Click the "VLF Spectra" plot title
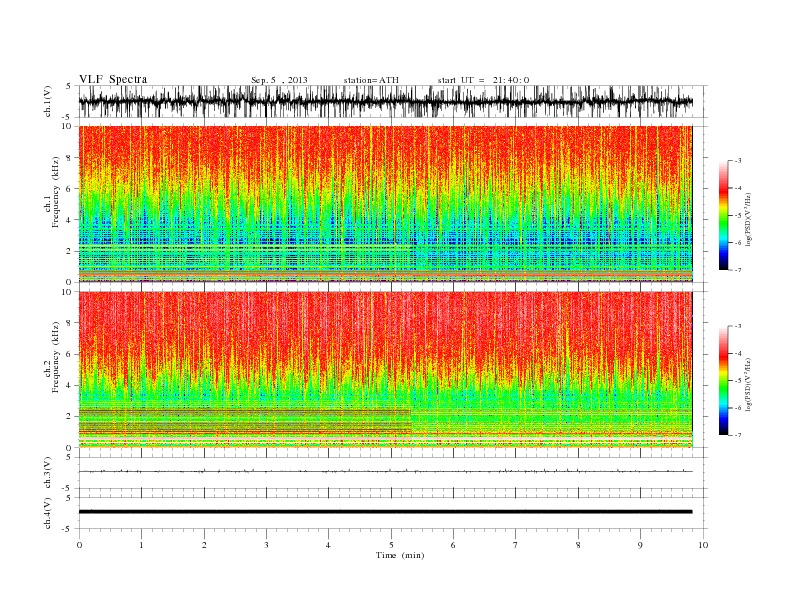 tap(113, 79)
